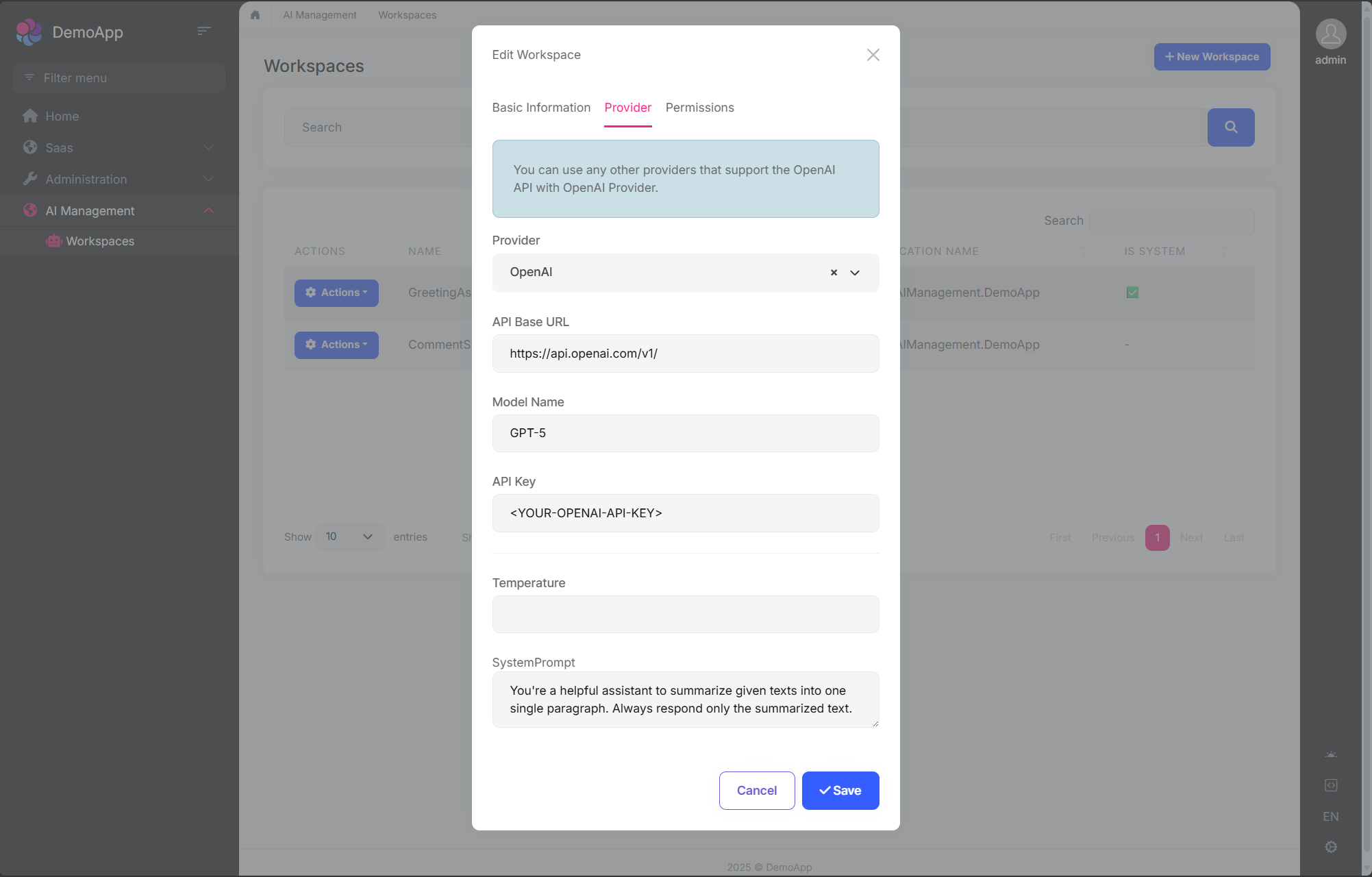
Task: Click the settings gear on the right rail
Action: click(x=1331, y=847)
